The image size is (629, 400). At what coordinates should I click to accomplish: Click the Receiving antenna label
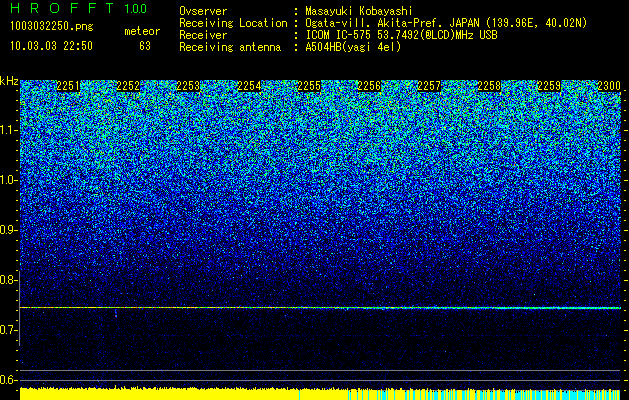coord(230,47)
